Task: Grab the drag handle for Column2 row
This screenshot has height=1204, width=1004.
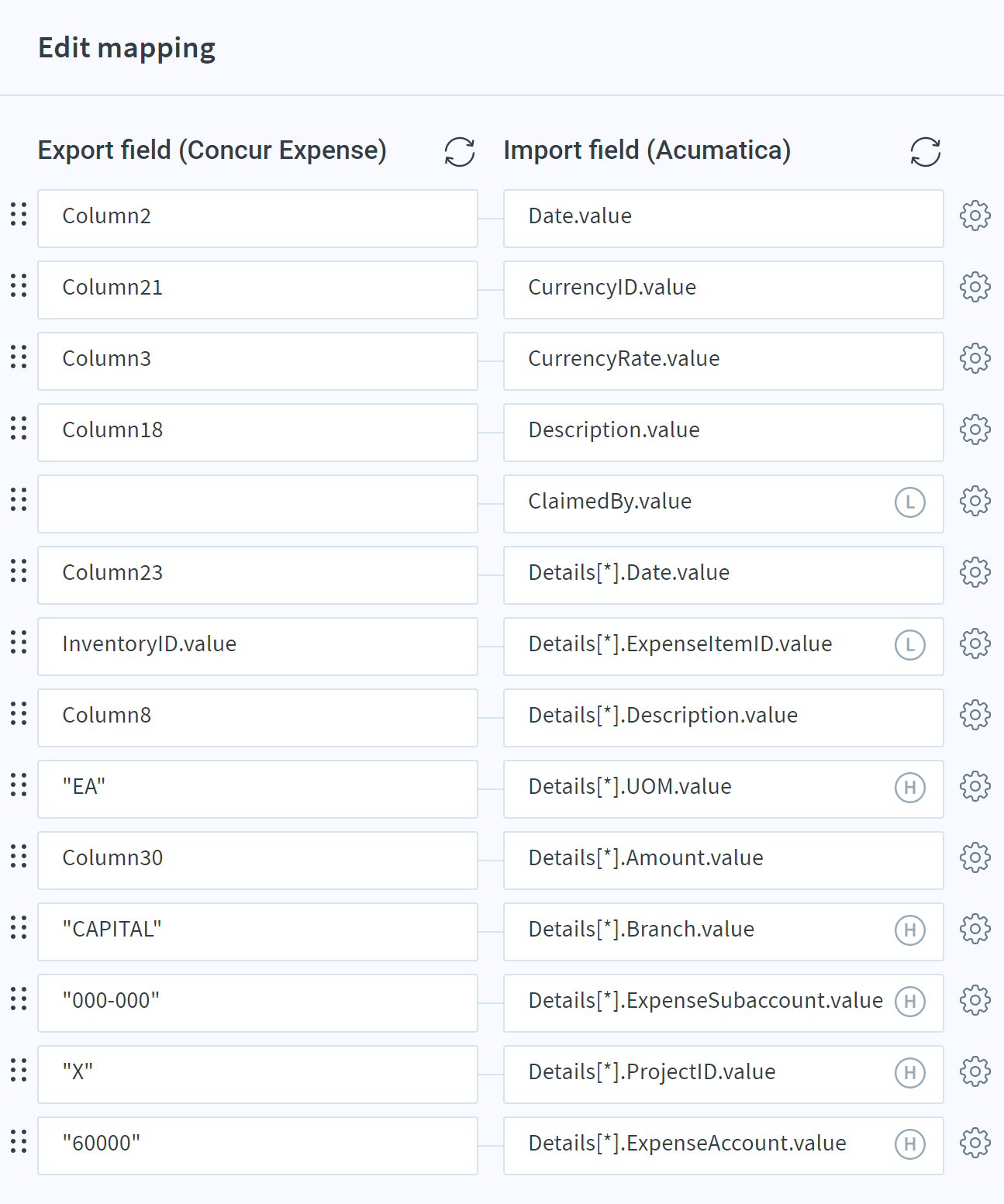Action: 19,214
